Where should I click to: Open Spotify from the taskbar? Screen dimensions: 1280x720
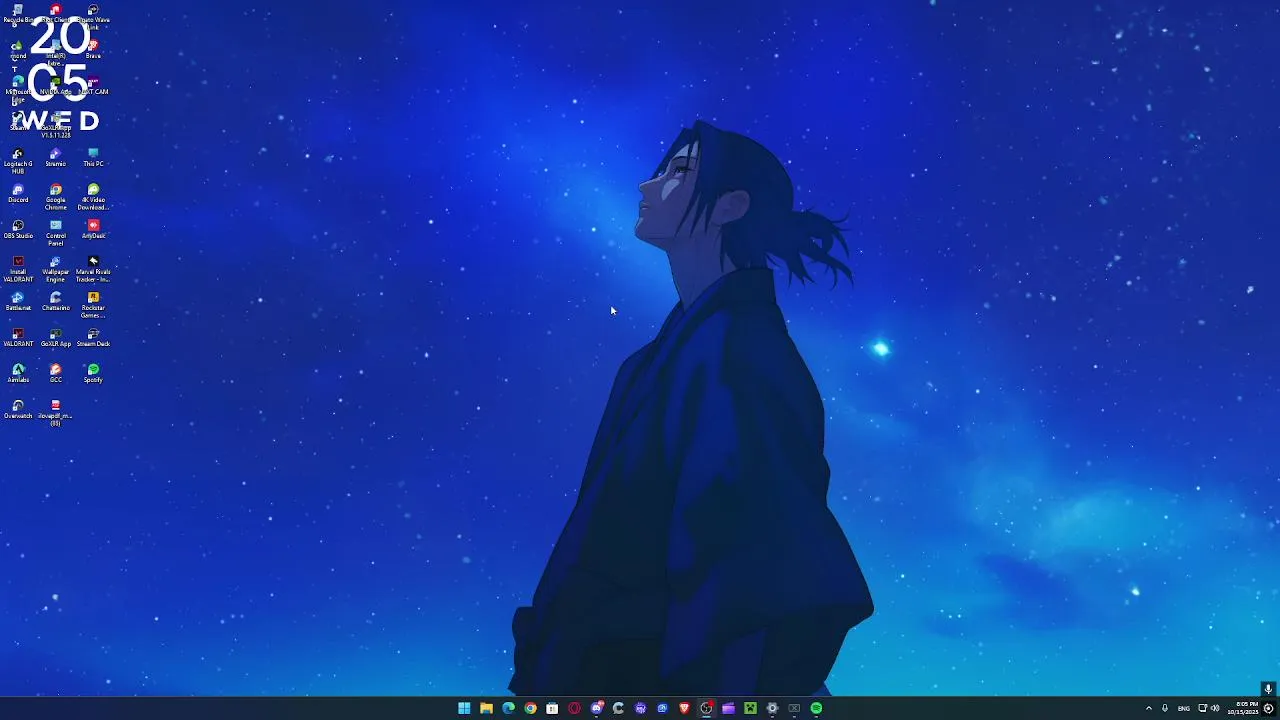tap(816, 708)
